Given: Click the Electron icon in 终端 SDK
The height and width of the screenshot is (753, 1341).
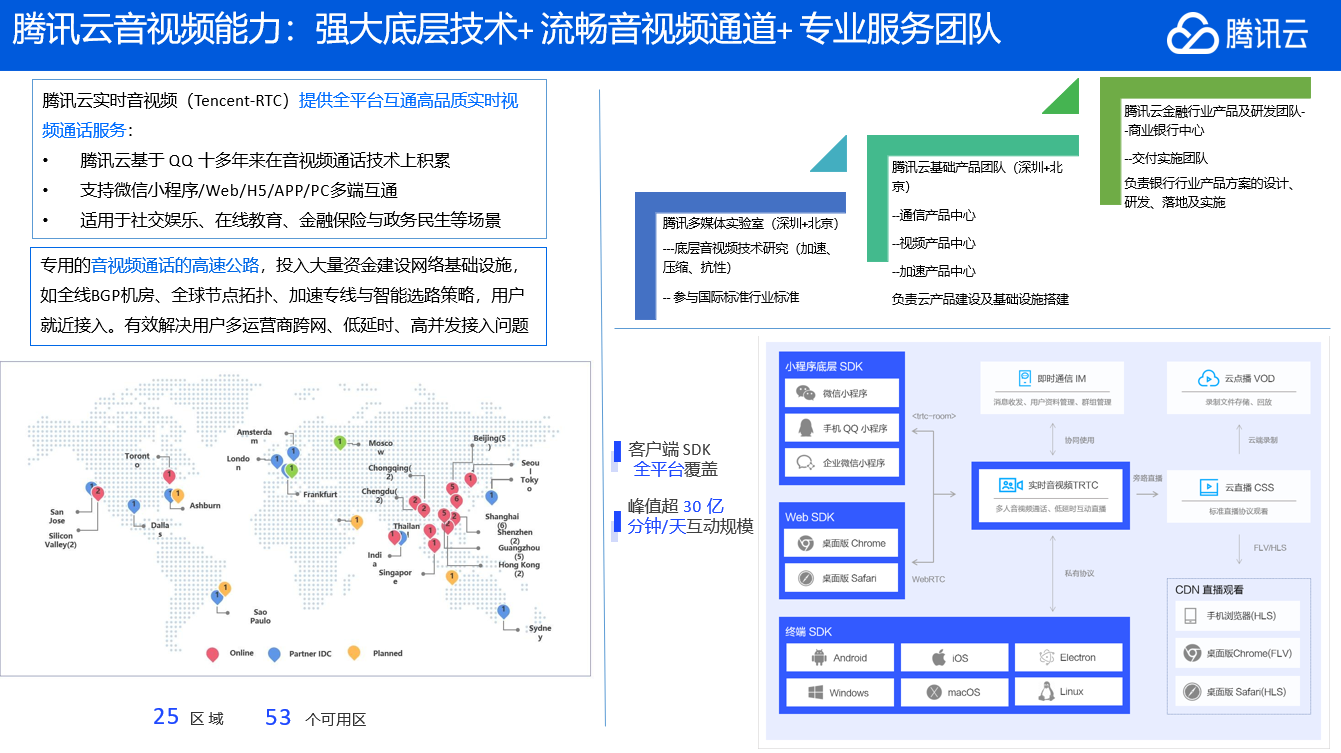Looking at the screenshot, I should pos(1047,657).
